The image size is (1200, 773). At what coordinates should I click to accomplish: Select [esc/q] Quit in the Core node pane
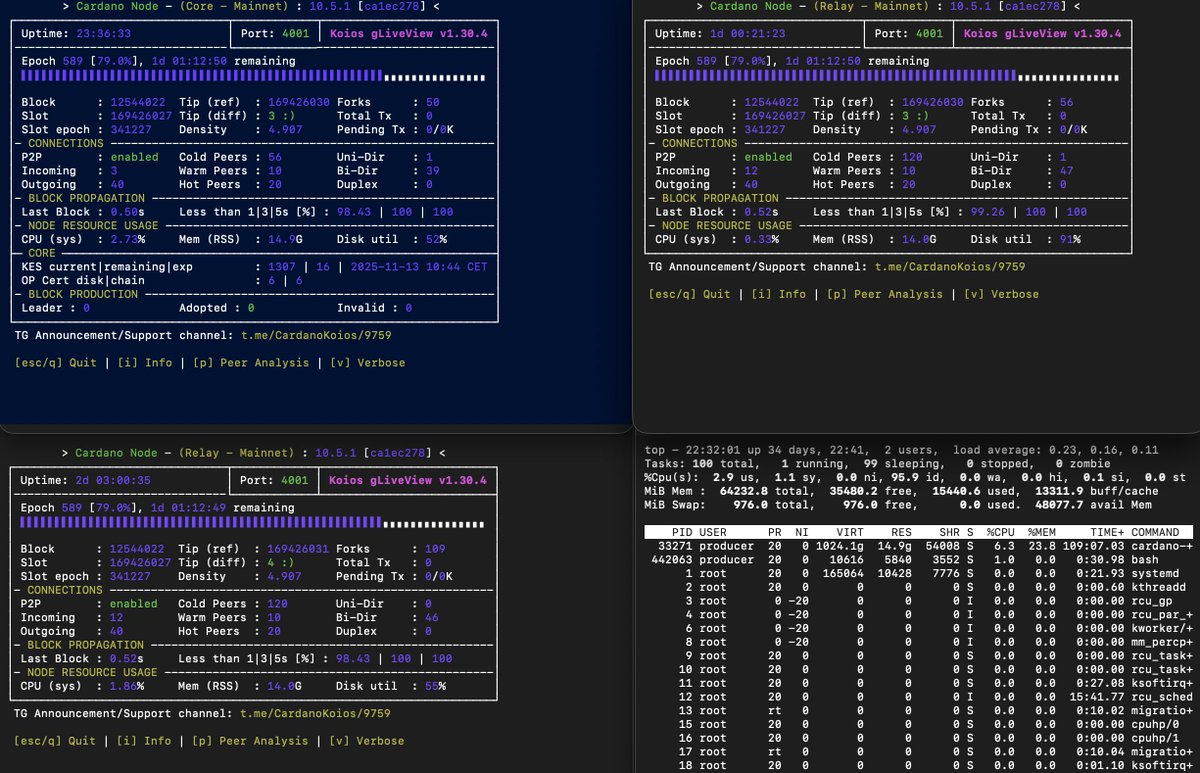click(56, 362)
